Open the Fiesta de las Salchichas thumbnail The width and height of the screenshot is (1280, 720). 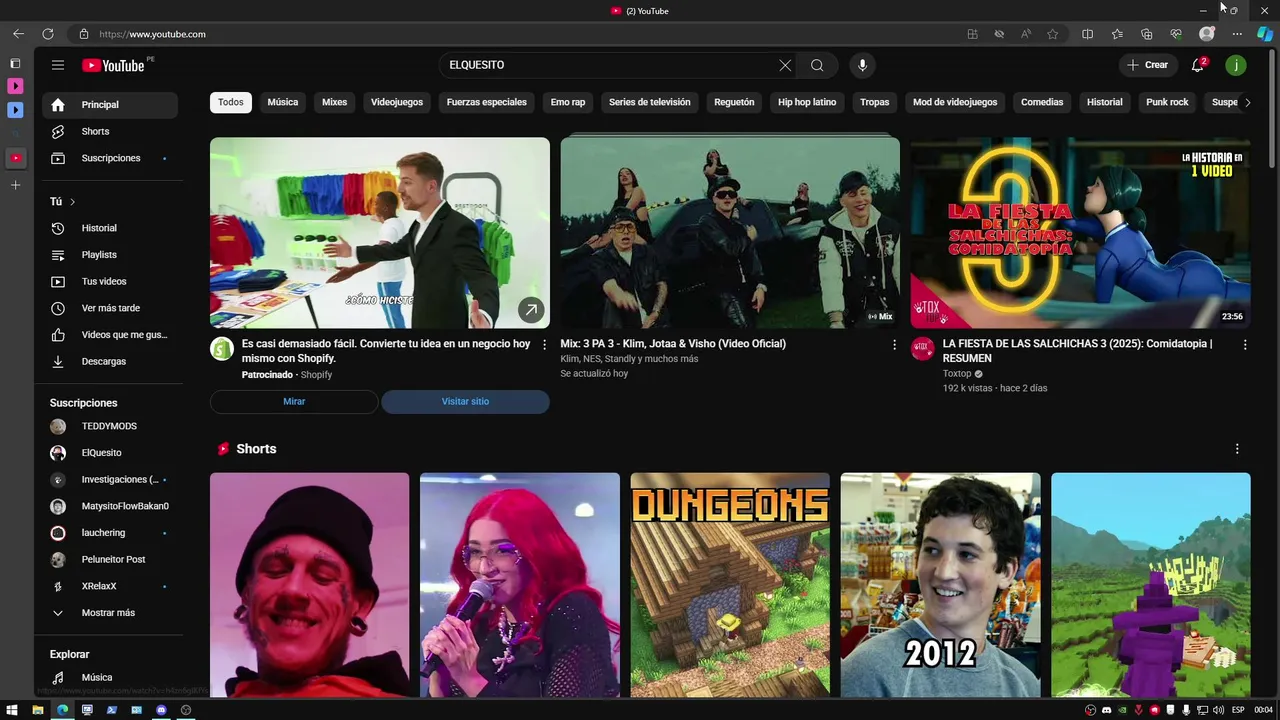click(x=1080, y=233)
